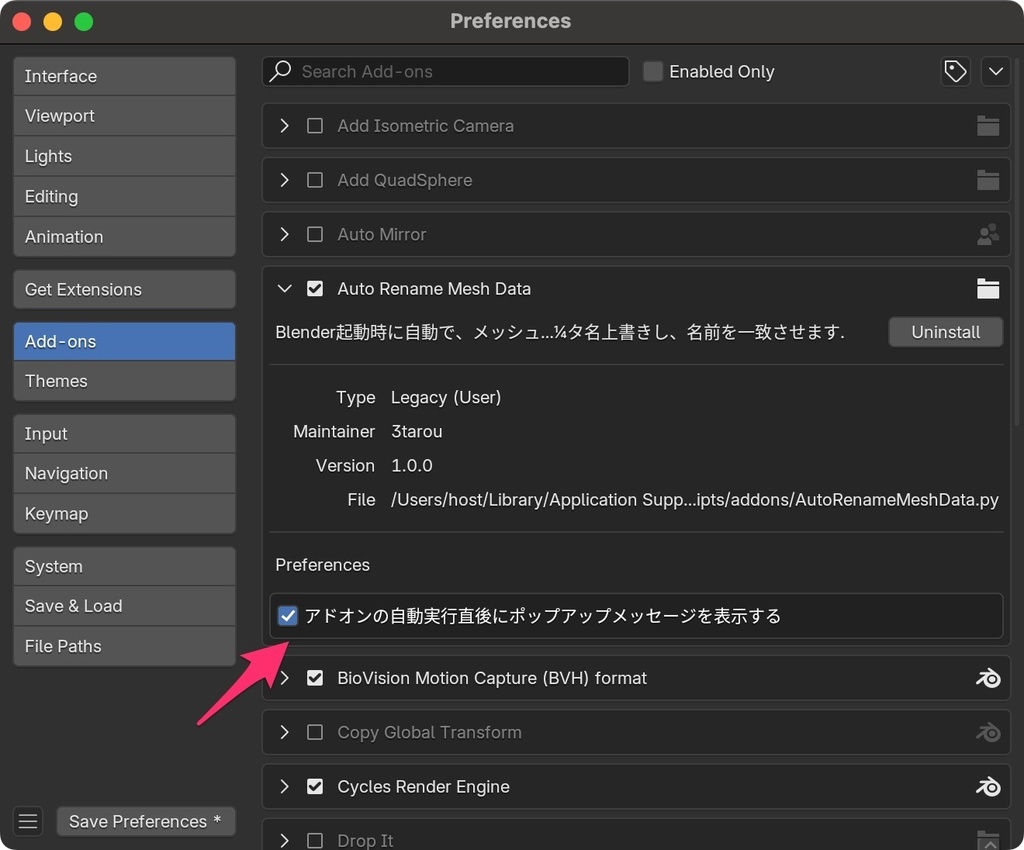
Task: Click Save Preferences
Action: click(x=145, y=820)
